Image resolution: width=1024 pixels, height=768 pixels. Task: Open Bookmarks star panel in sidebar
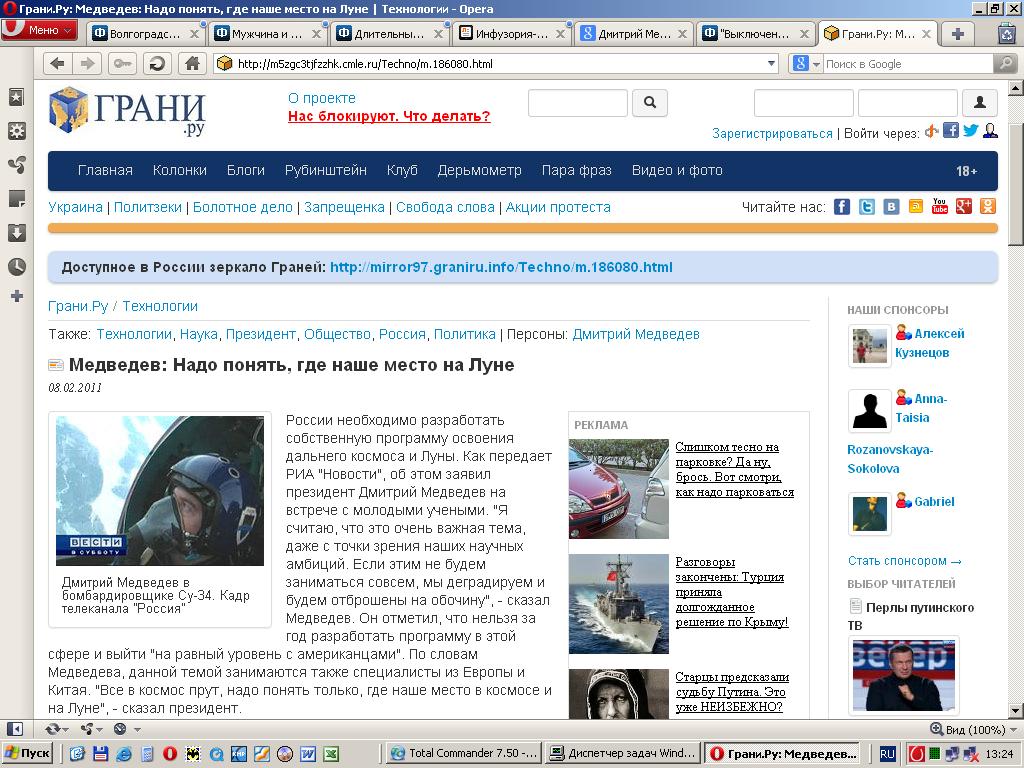click(16, 97)
